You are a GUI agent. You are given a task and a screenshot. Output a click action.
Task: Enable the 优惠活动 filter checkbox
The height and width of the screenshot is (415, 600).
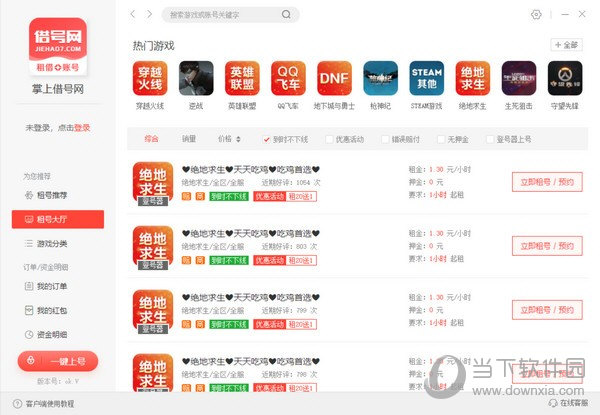click(329, 139)
